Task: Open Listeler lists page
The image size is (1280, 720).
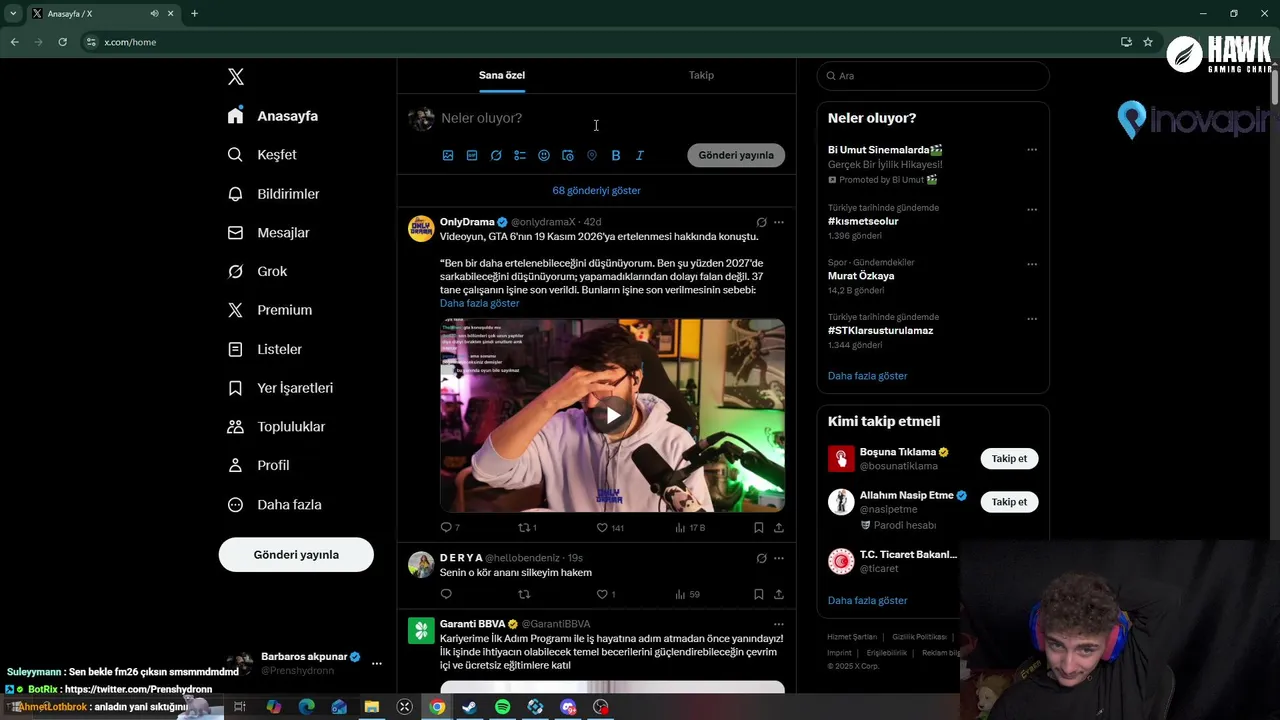Action: click(265, 349)
